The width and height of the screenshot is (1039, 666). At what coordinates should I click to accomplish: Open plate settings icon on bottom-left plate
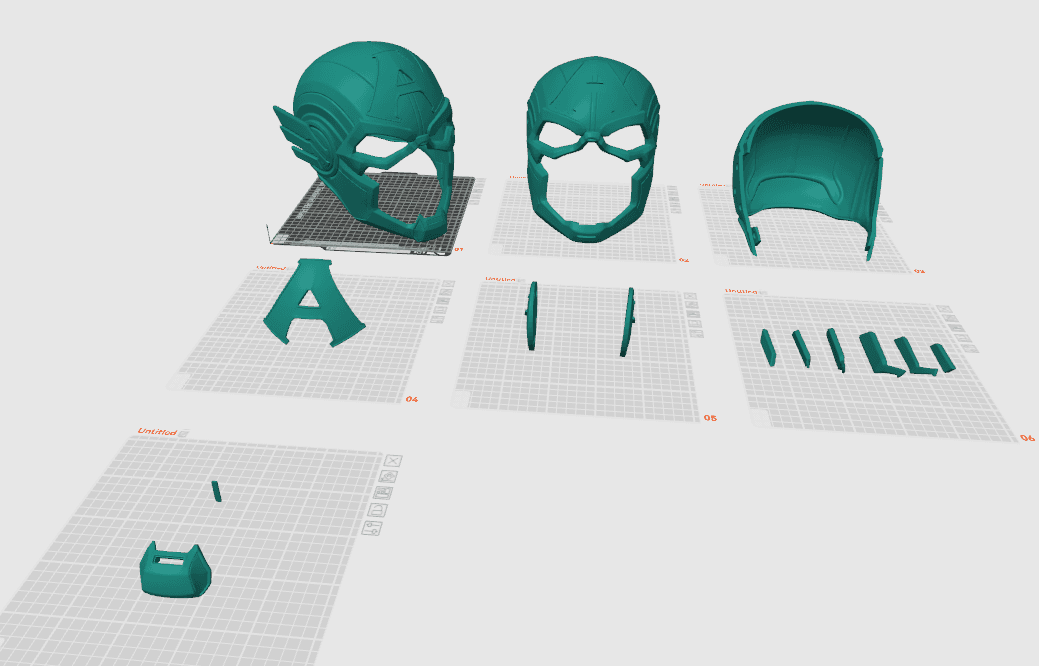[372, 528]
